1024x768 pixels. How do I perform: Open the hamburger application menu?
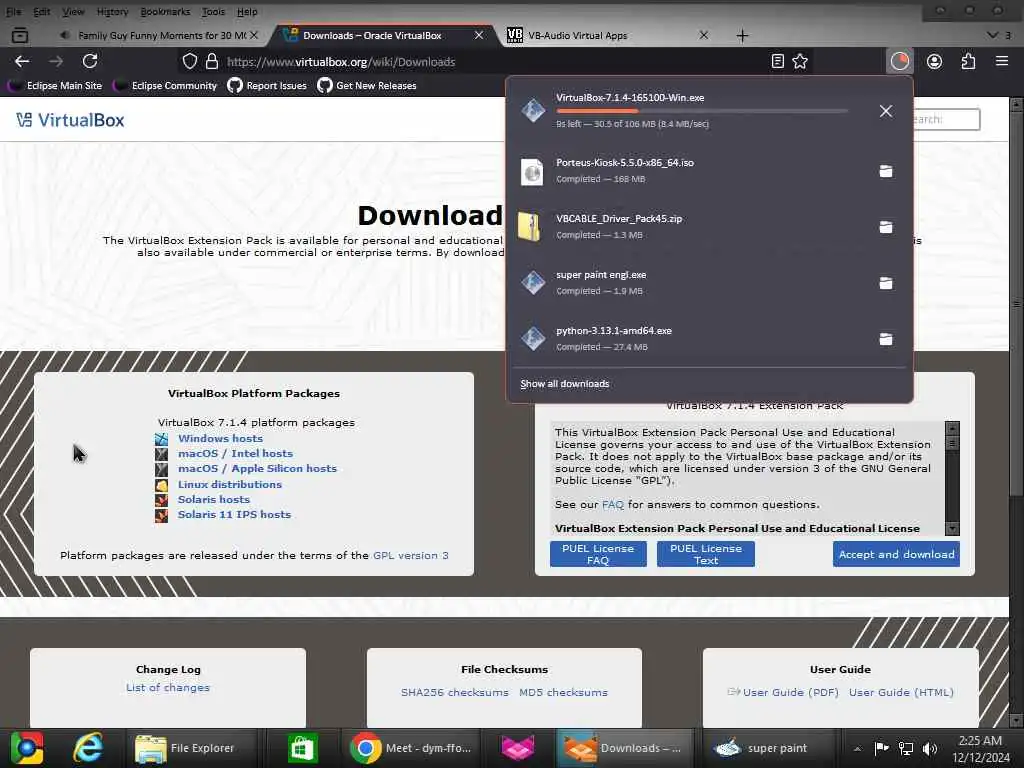click(1002, 61)
